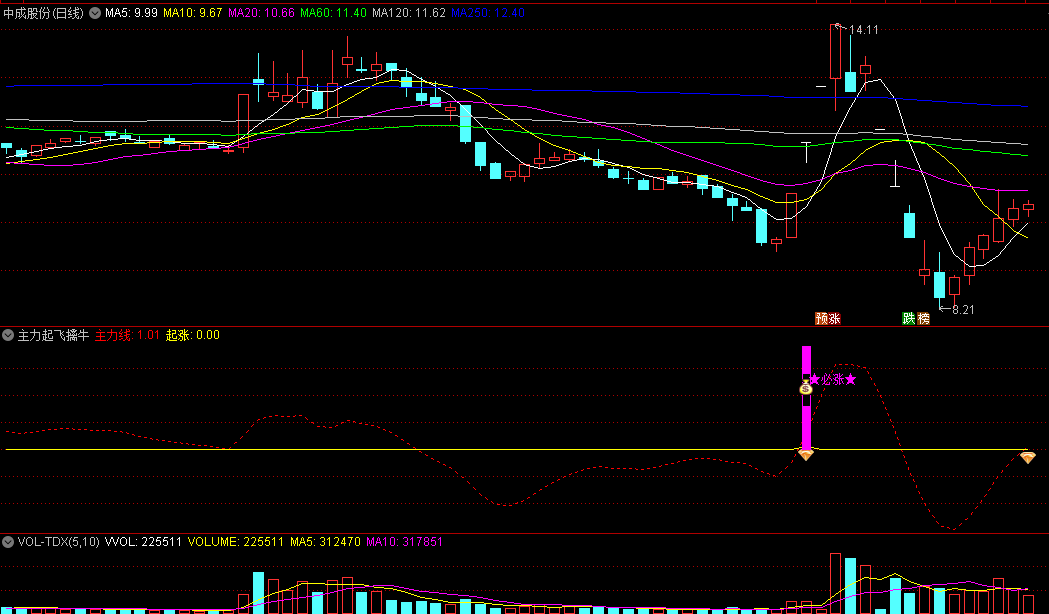The image size is (1049, 614).
Task: Expand the main chart indicator dropdown arrow
Action: click(95, 13)
